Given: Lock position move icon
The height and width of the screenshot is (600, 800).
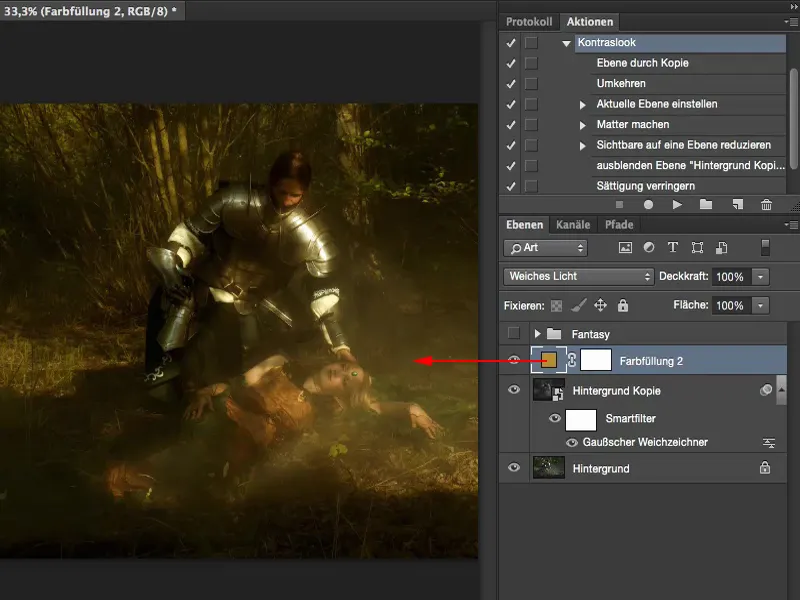Looking at the screenshot, I should 601,305.
